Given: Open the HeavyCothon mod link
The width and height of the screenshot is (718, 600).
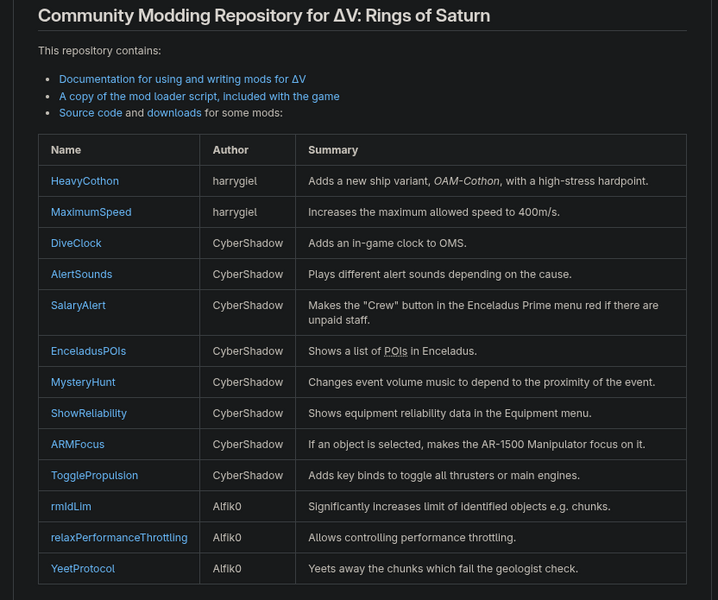Looking at the screenshot, I should pos(85,181).
